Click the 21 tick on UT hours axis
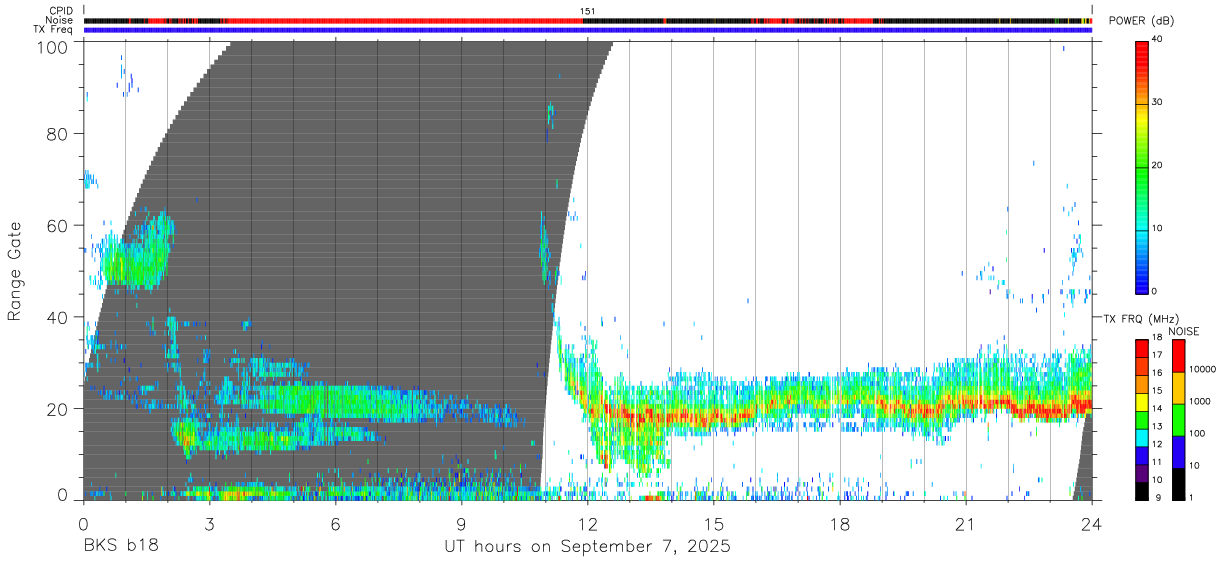The height and width of the screenshot is (567, 1228). click(x=966, y=524)
